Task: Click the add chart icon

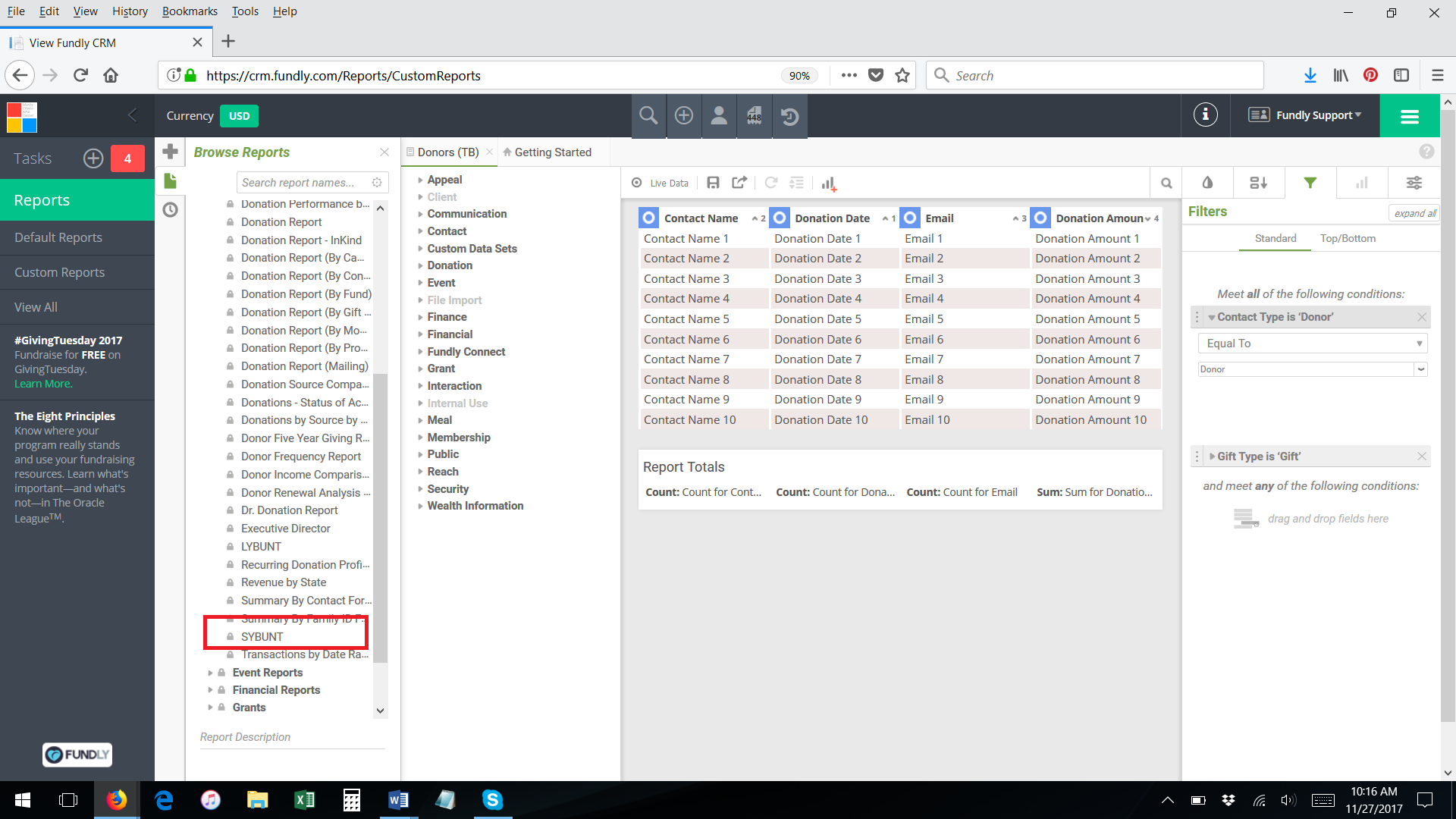Action: point(828,184)
